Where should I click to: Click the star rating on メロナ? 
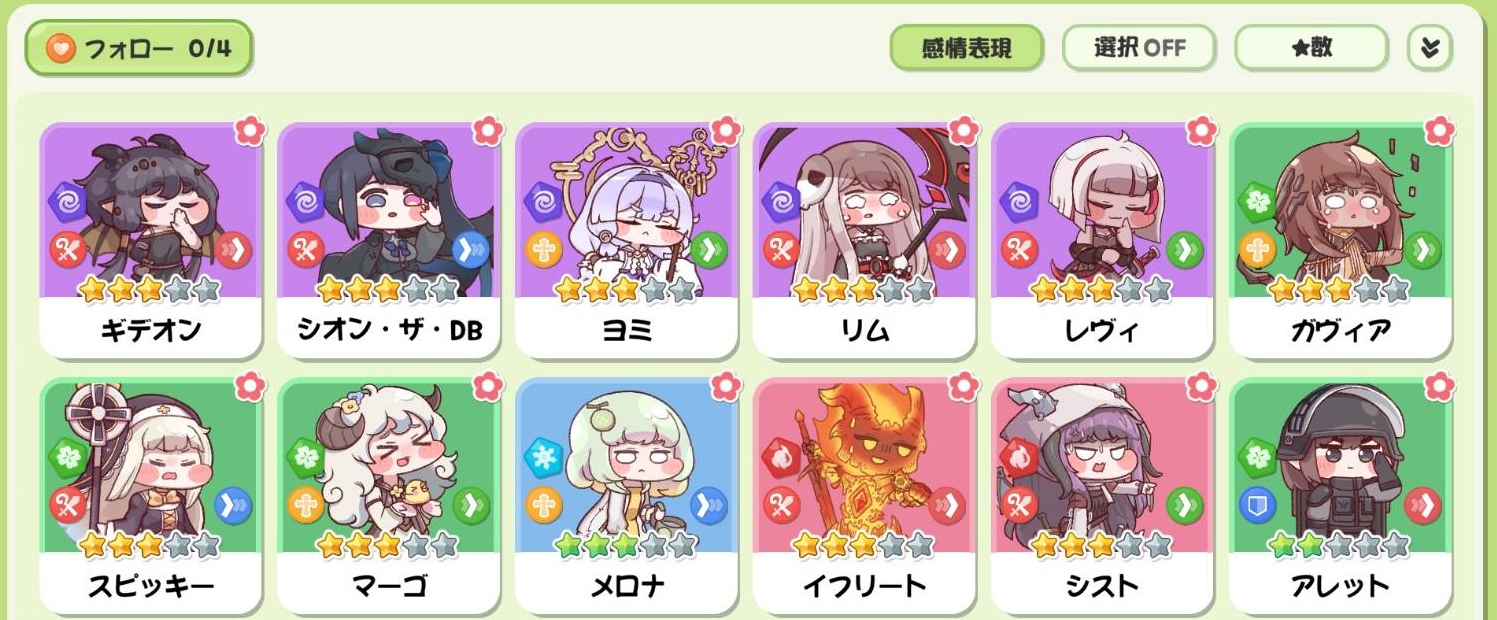click(626, 545)
